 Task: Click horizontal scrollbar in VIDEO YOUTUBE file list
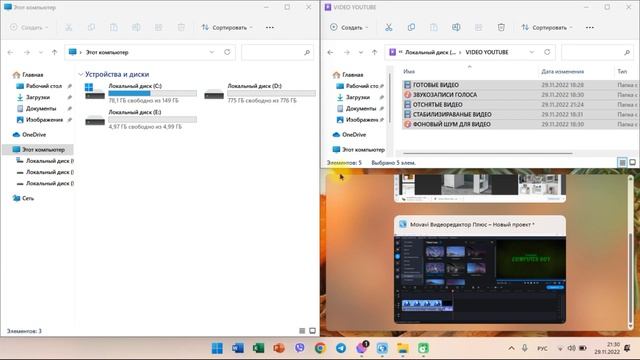pyautogui.click(x=488, y=153)
